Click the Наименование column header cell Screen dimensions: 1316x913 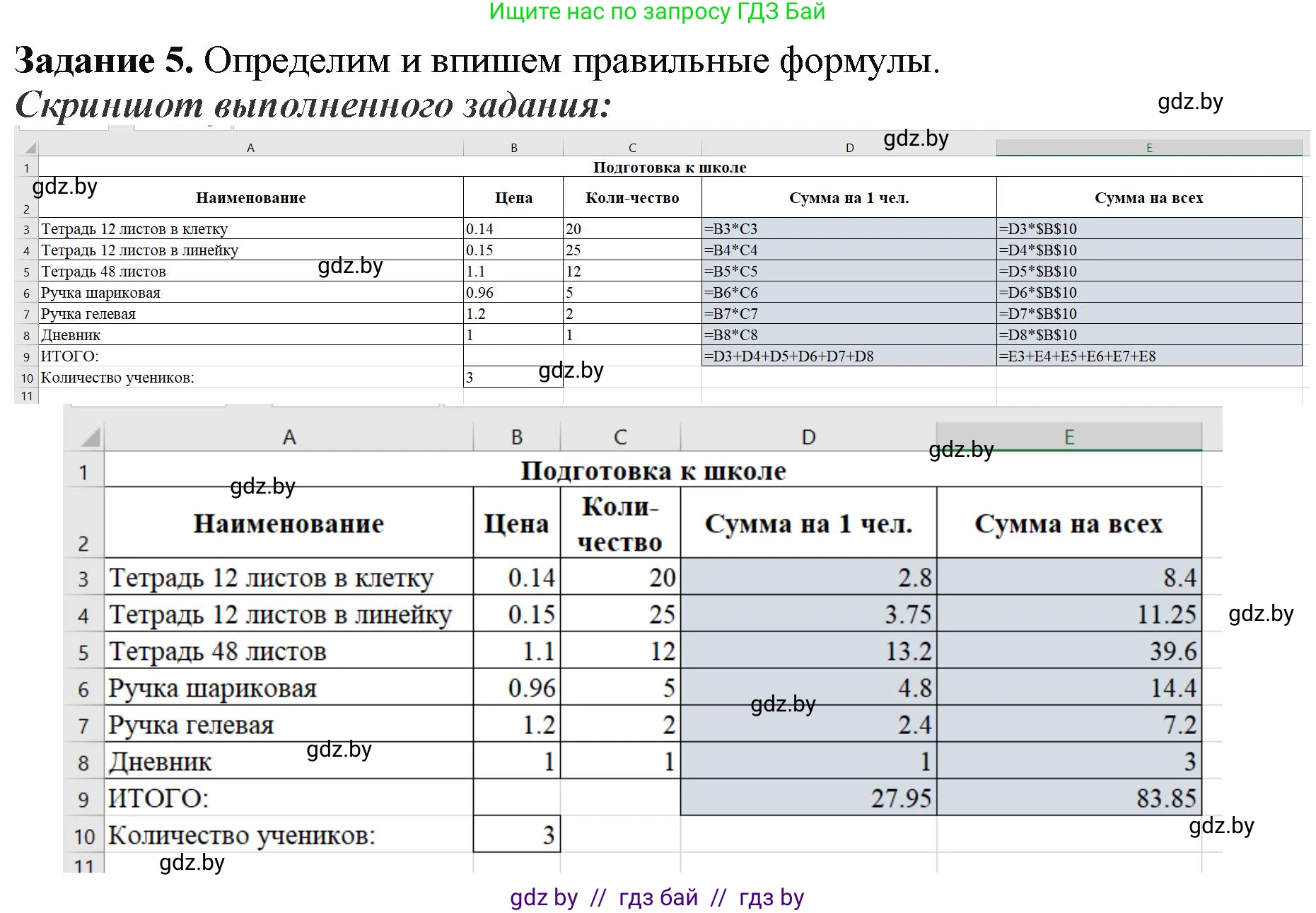(x=289, y=523)
